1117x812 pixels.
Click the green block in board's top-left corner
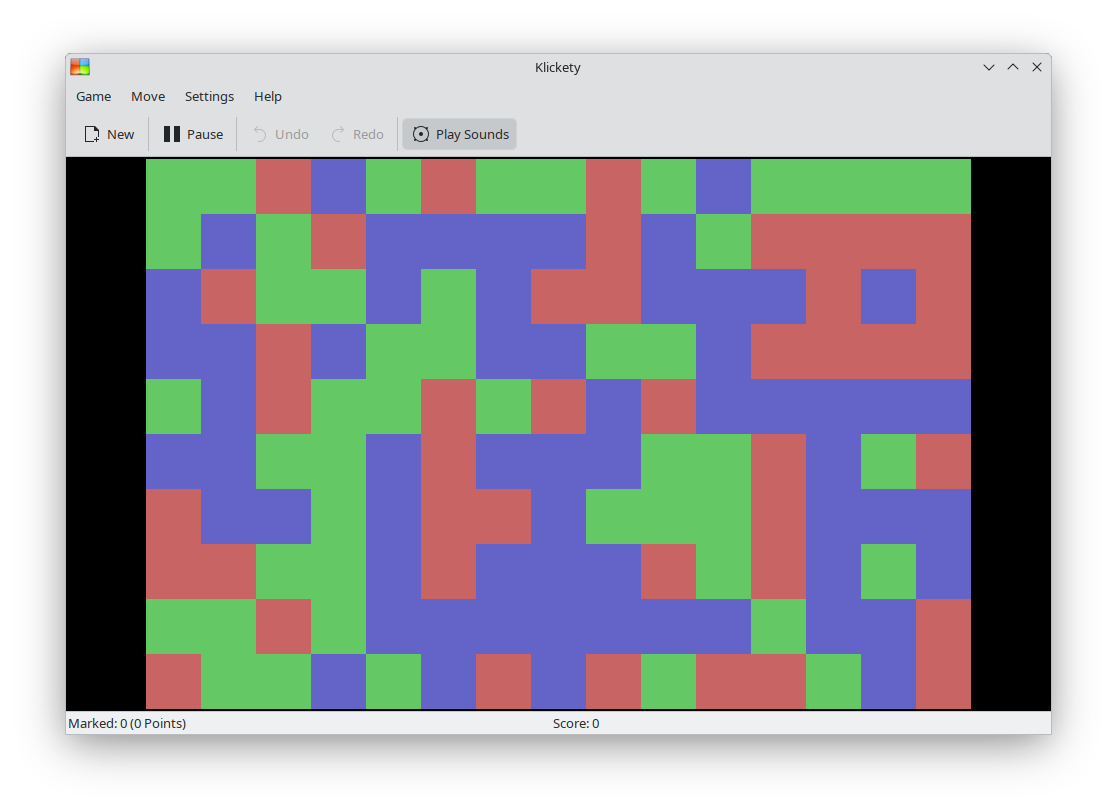pyautogui.click(x=173, y=186)
